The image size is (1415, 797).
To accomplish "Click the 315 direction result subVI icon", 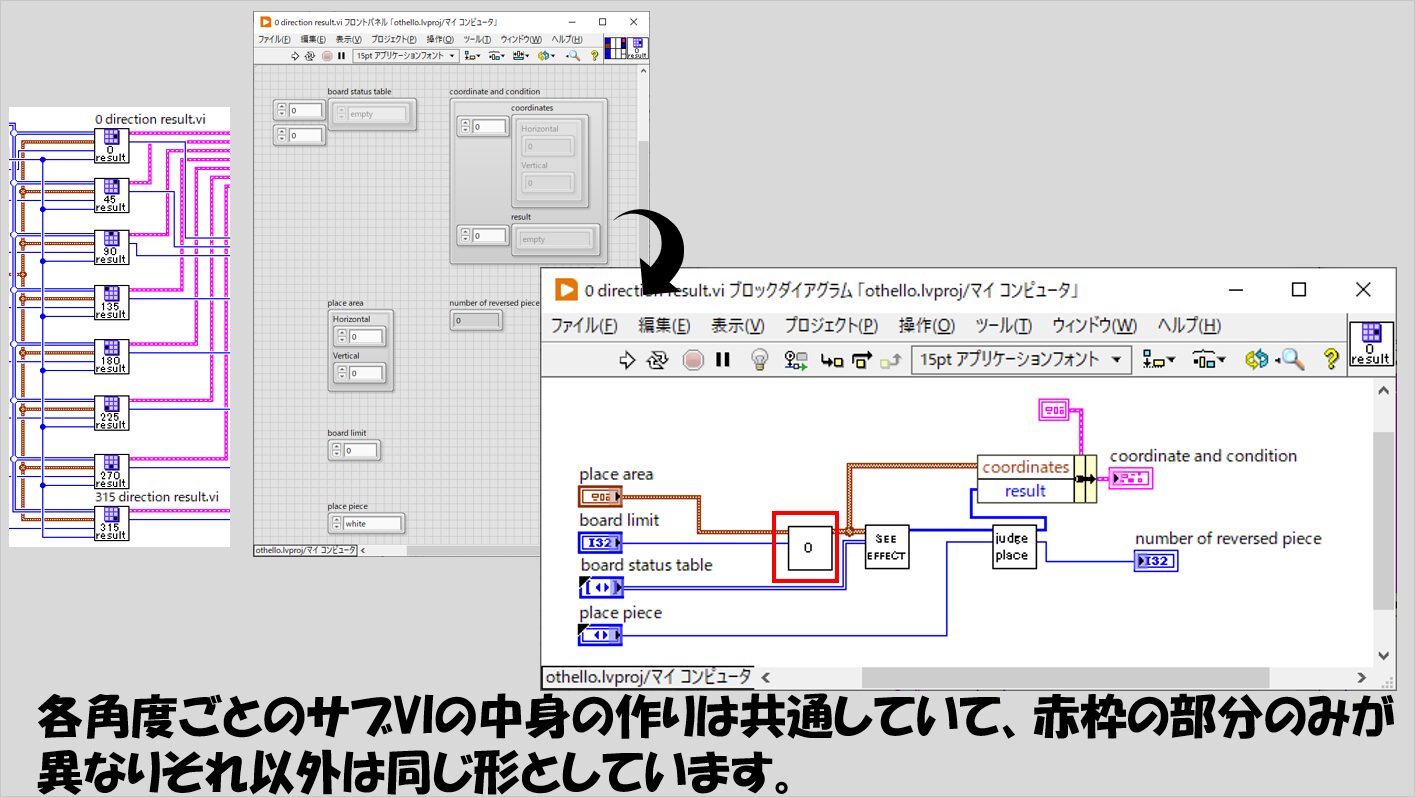I will click(111, 523).
